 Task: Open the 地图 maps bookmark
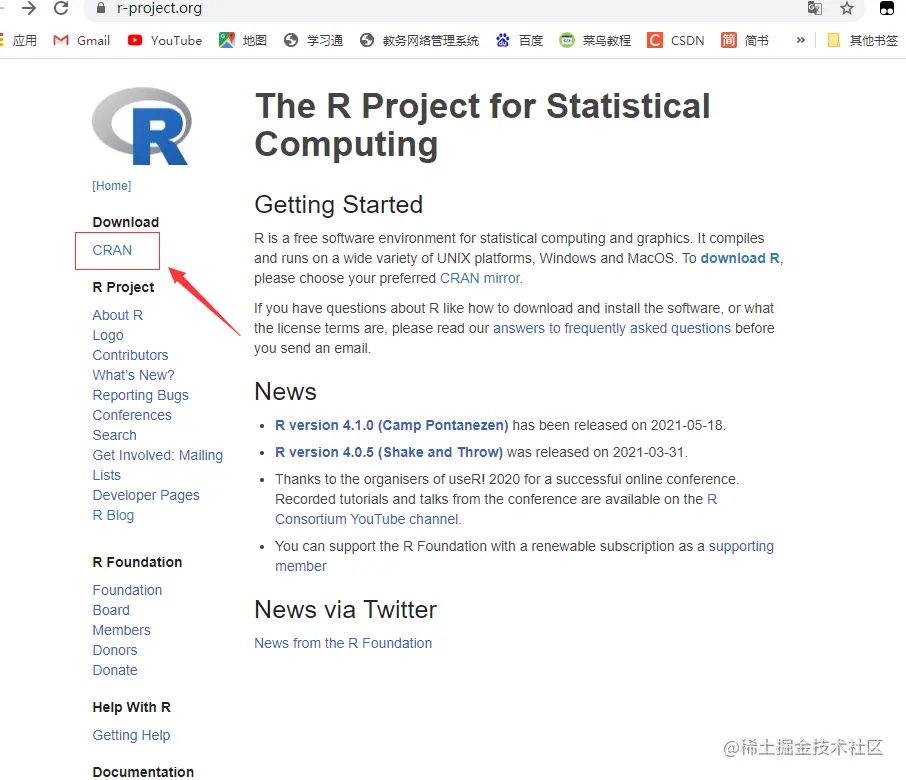(x=243, y=40)
